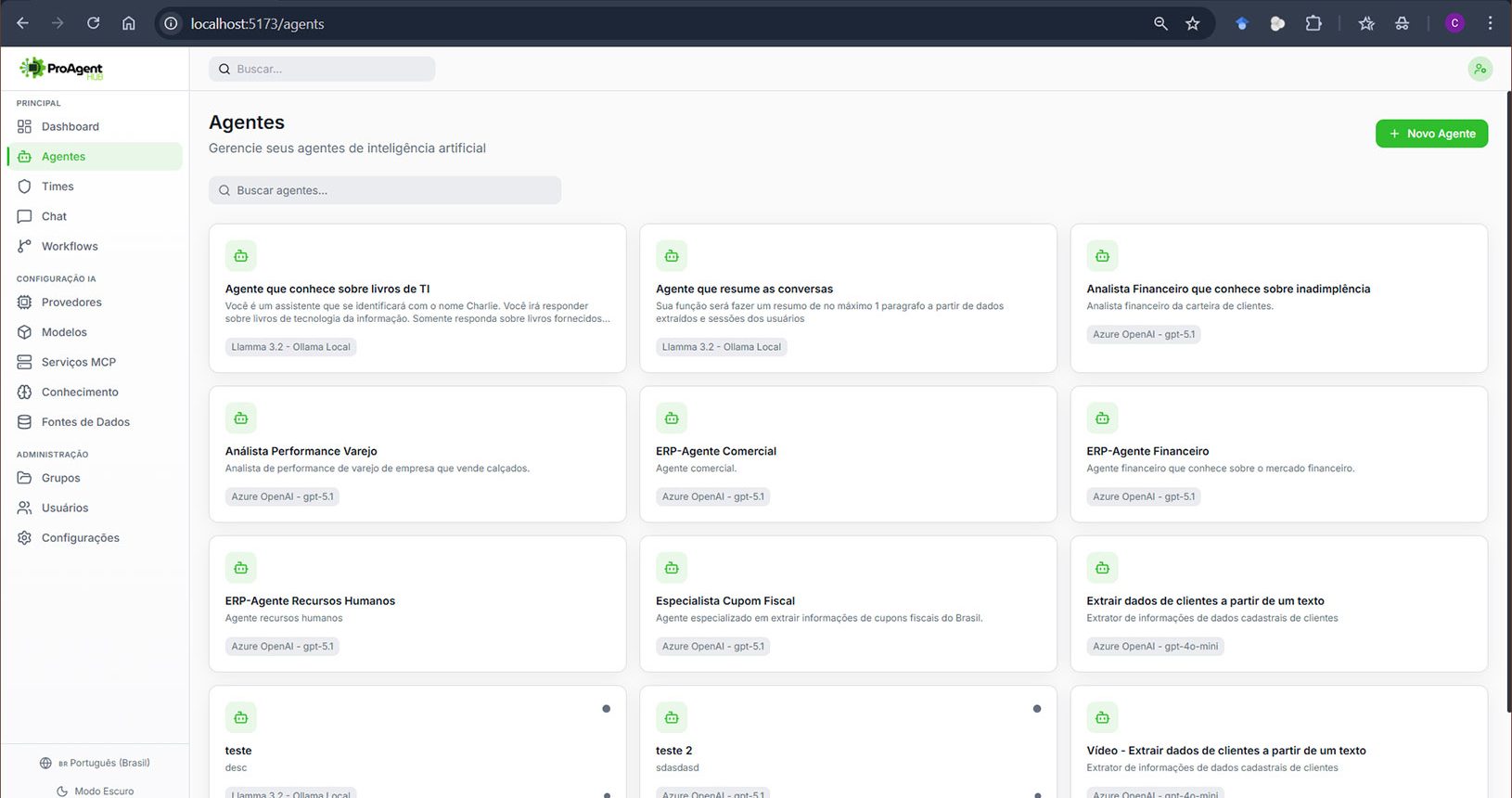Viewport: 1512px width, 798px height.
Task: Bookmark this page with the star icon
Action: 1193,23
